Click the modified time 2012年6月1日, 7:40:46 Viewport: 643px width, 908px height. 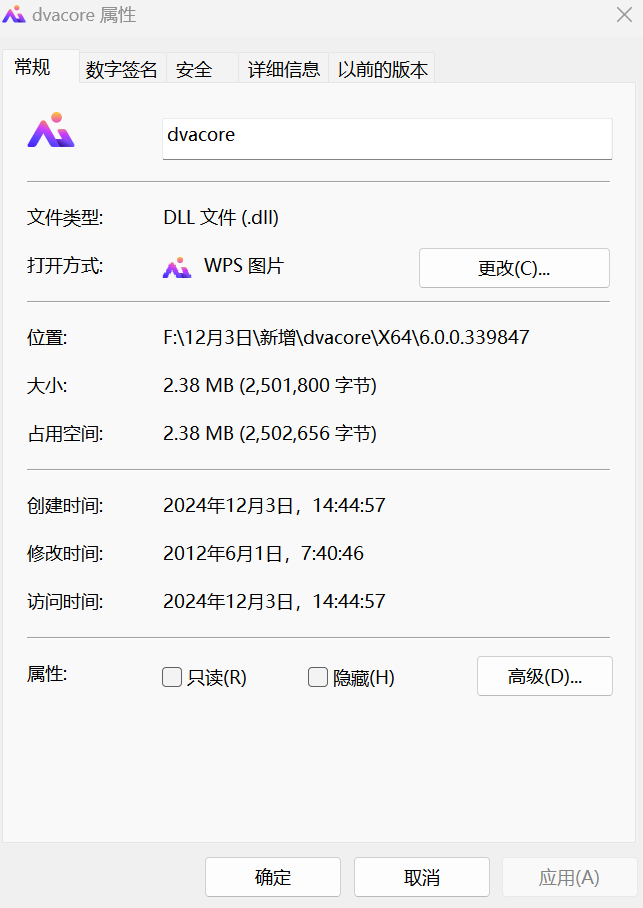point(263,553)
